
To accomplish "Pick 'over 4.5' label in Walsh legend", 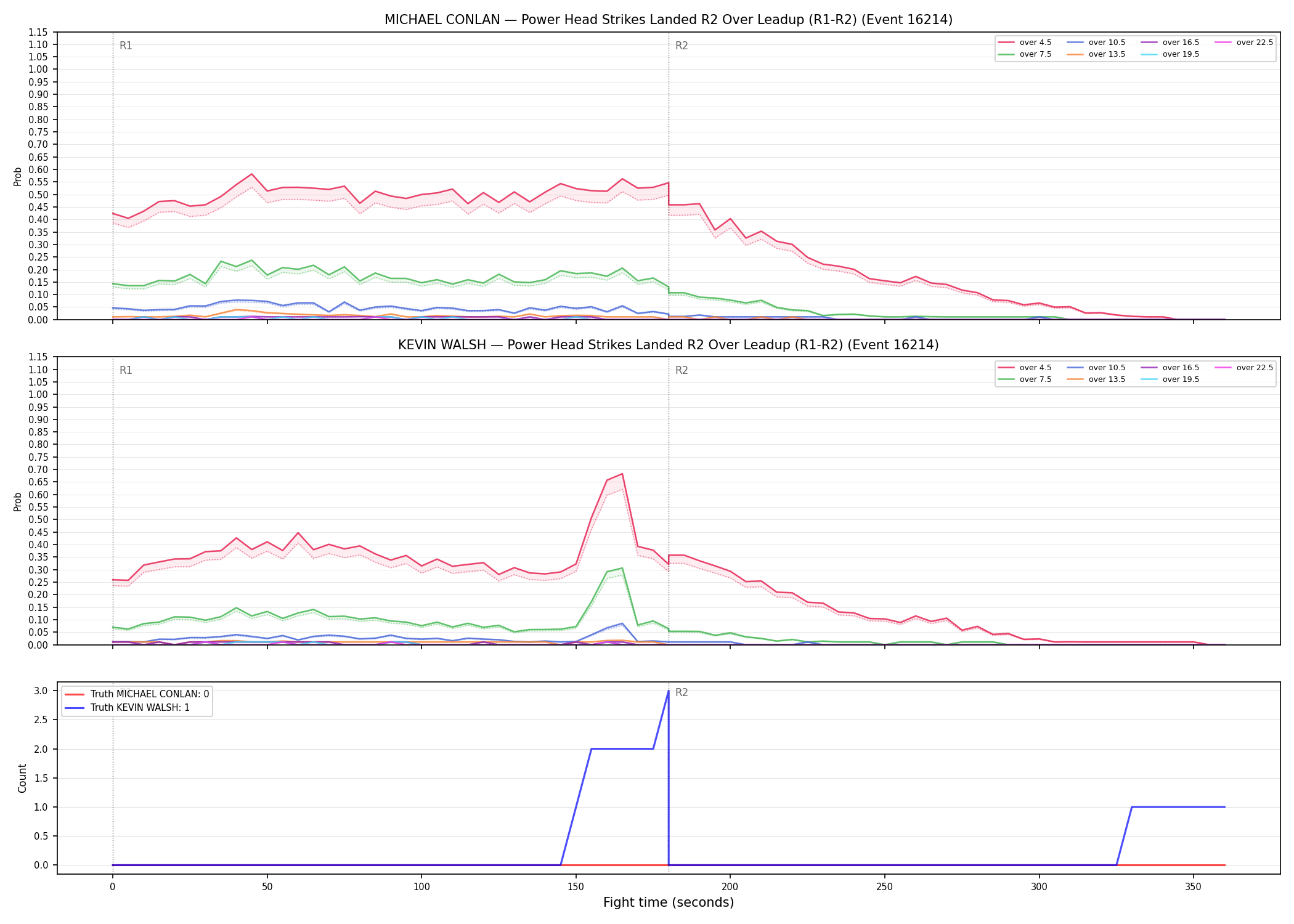I will click(x=1035, y=368).
